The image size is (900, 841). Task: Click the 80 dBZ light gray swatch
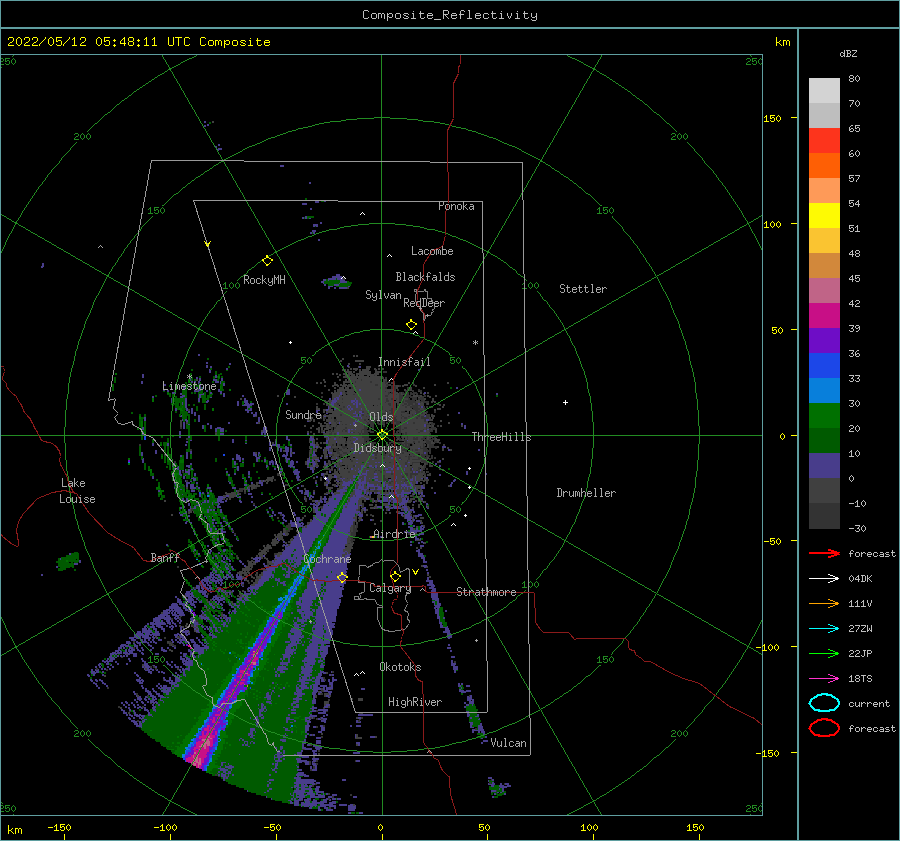824,91
